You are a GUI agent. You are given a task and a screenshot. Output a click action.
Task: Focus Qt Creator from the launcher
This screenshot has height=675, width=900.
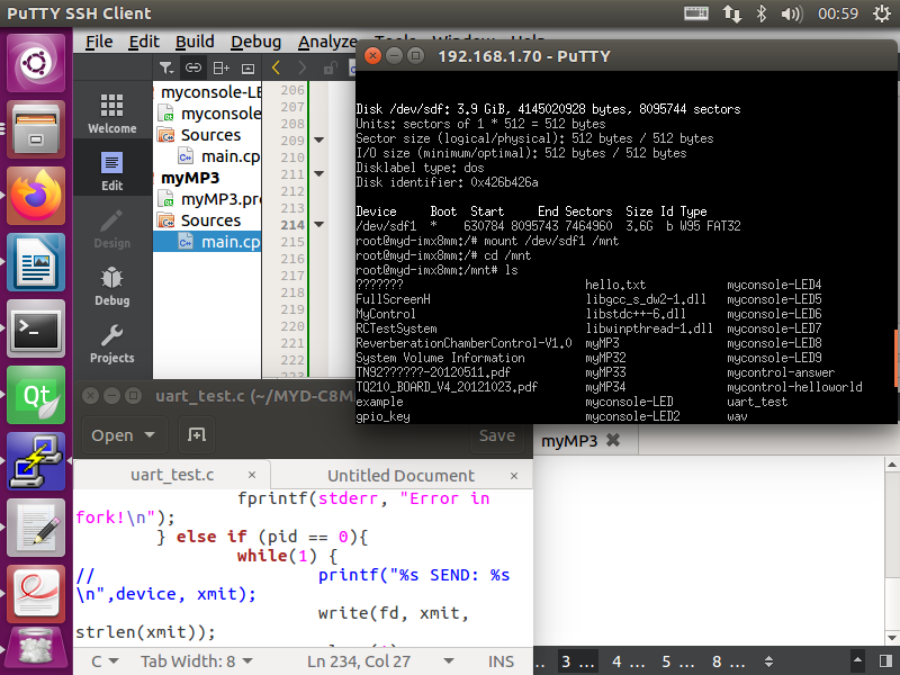coord(36,395)
